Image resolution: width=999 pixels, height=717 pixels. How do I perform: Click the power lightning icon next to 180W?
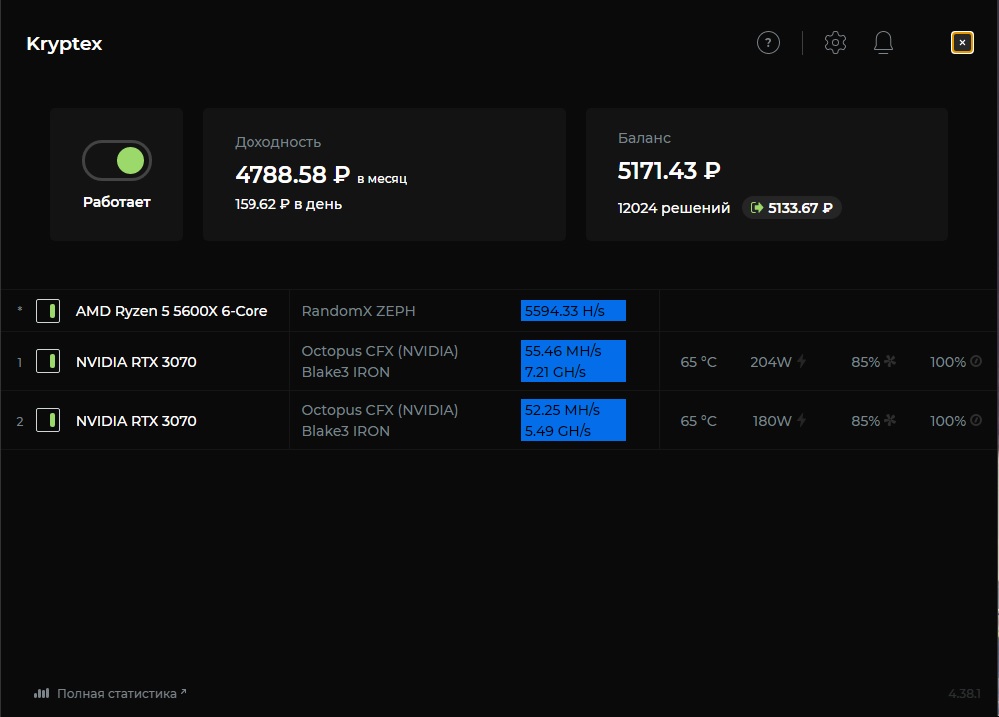click(x=802, y=421)
